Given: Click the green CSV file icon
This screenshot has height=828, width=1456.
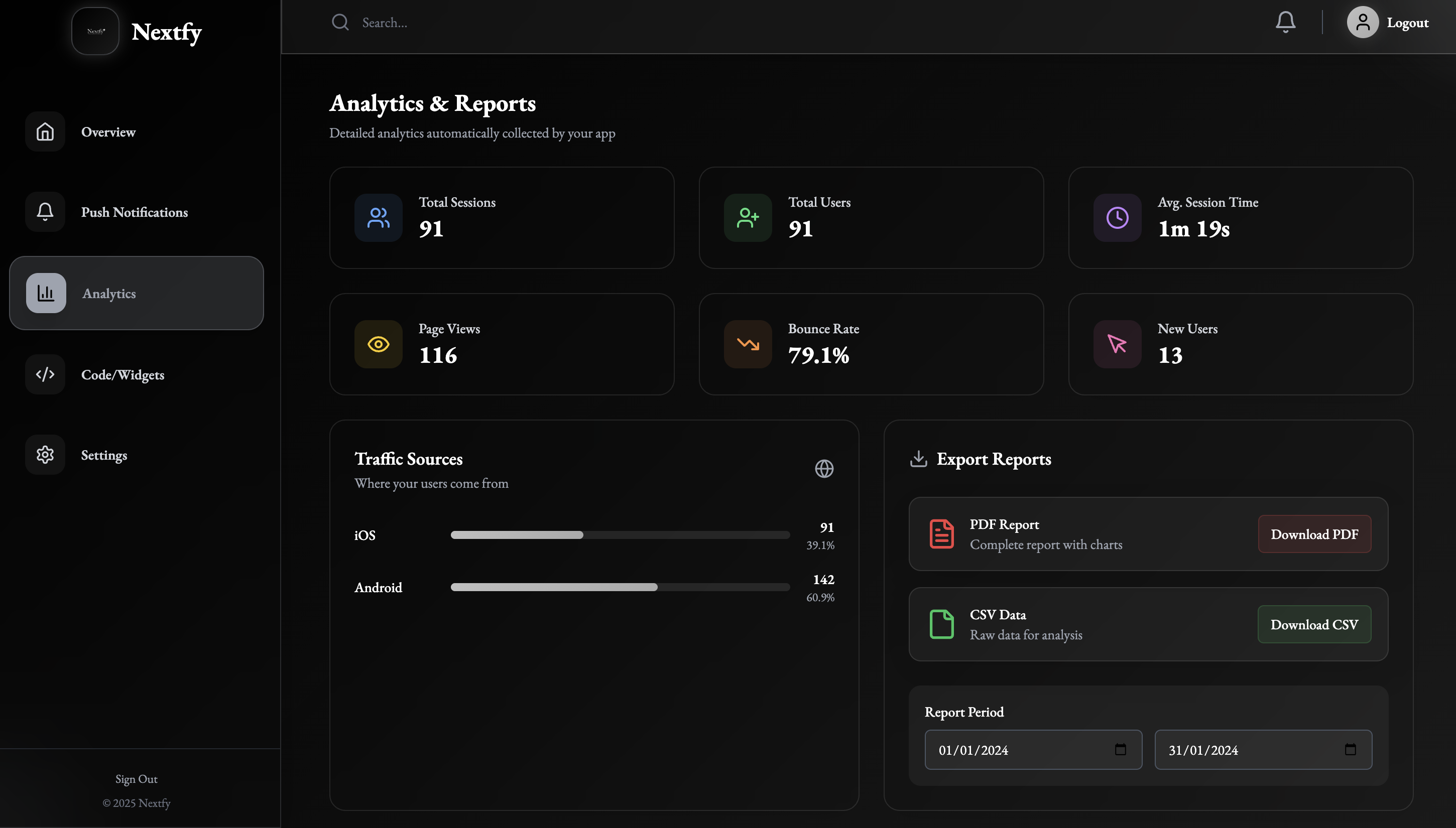Looking at the screenshot, I should [x=941, y=624].
